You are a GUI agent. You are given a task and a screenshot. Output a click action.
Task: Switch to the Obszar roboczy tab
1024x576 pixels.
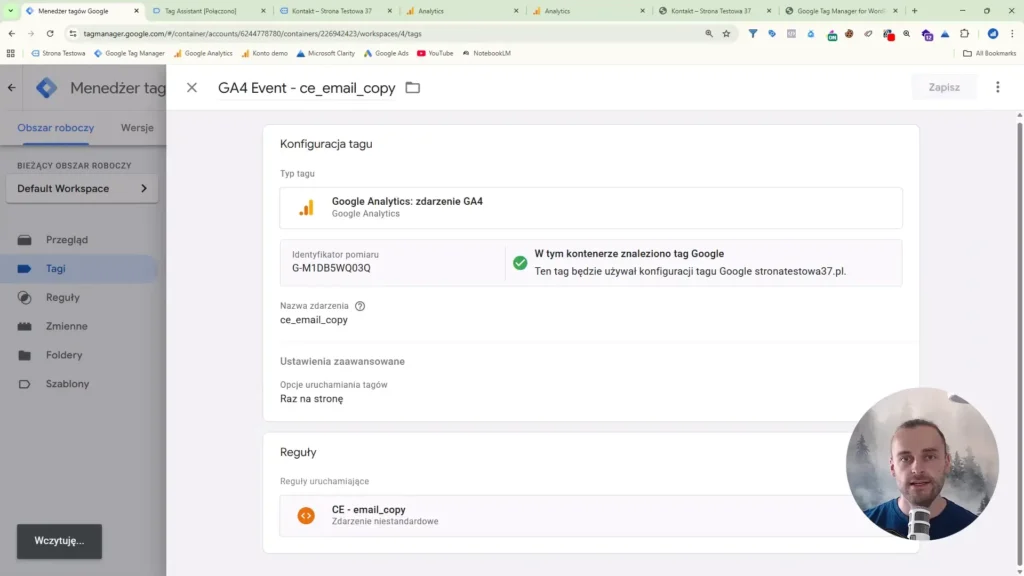(x=56, y=127)
